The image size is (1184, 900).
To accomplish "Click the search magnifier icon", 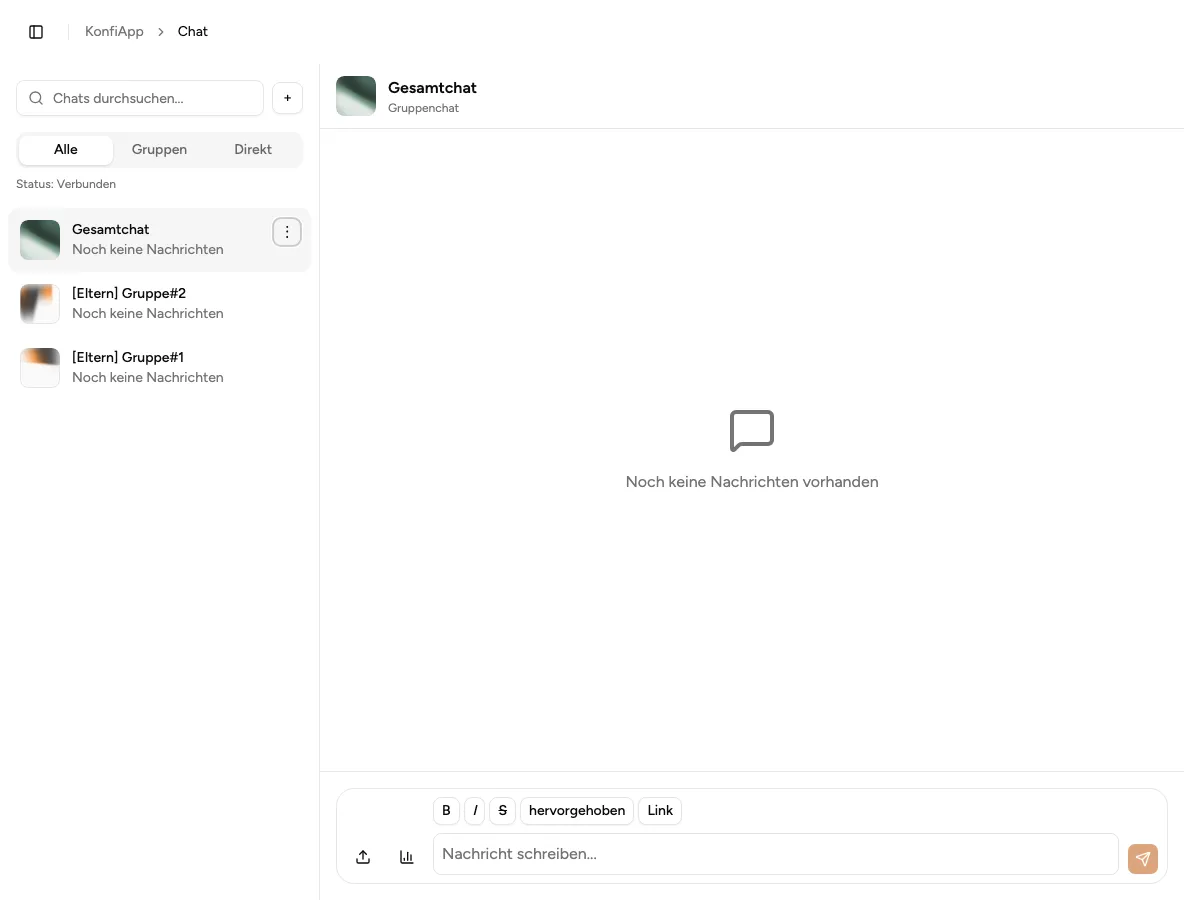I will coord(36,98).
